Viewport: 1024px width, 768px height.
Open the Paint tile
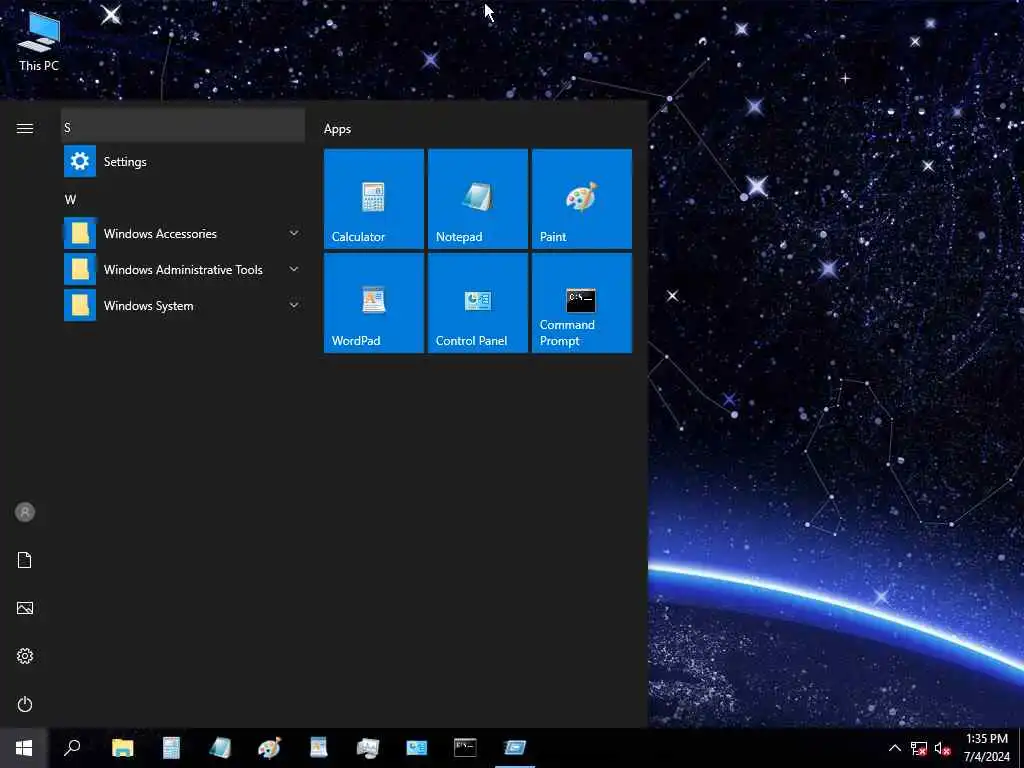click(582, 199)
